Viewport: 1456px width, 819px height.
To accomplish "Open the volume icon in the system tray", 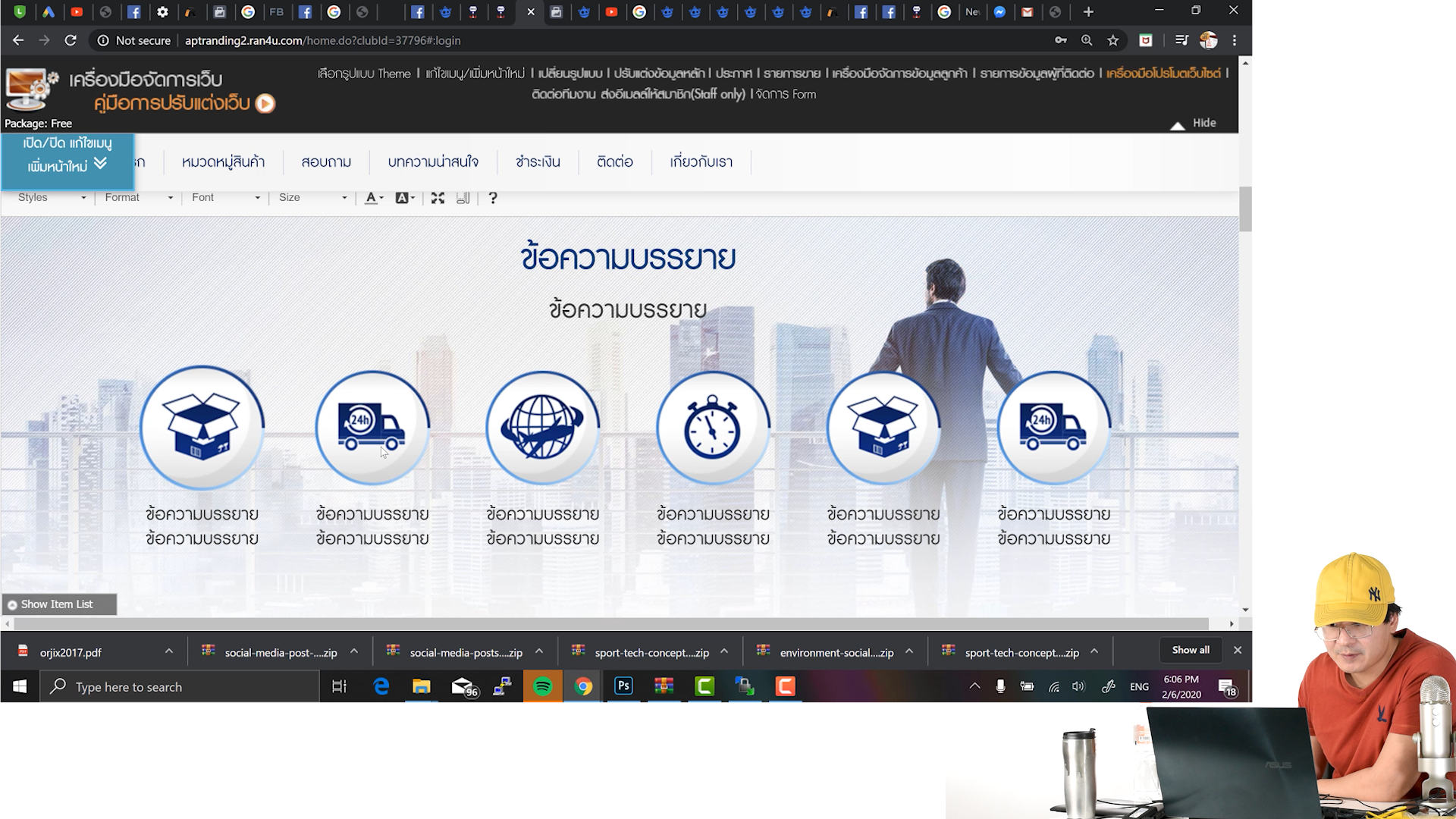I will 1078,686.
